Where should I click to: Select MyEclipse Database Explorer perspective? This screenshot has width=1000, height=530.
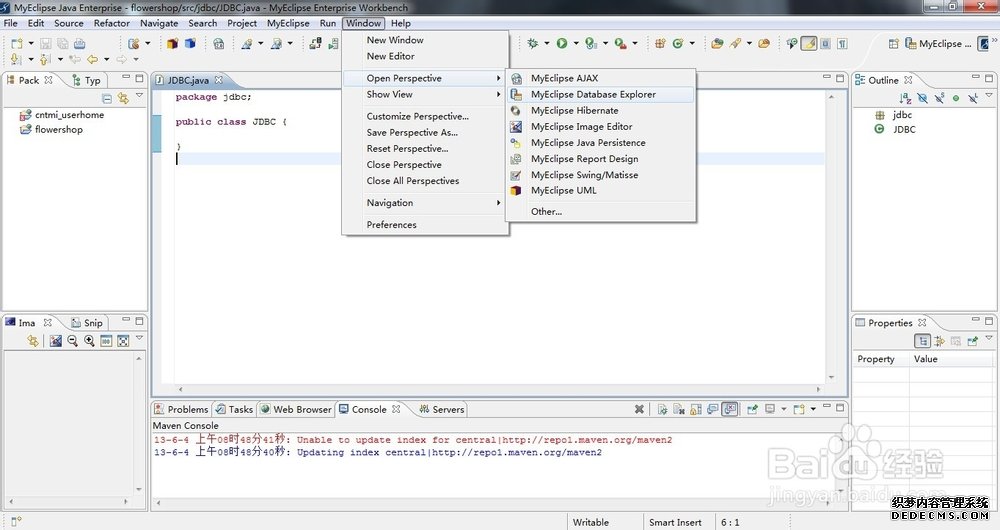click(x=593, y=95)
